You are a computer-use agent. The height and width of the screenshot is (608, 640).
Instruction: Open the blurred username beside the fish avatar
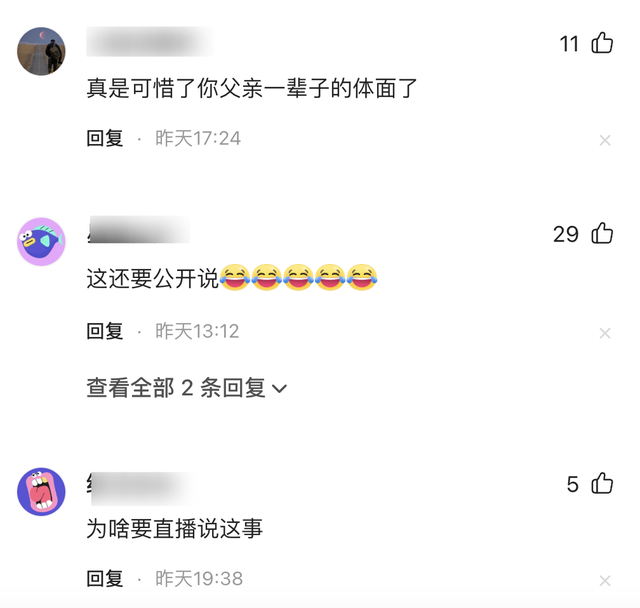point(139,230)
